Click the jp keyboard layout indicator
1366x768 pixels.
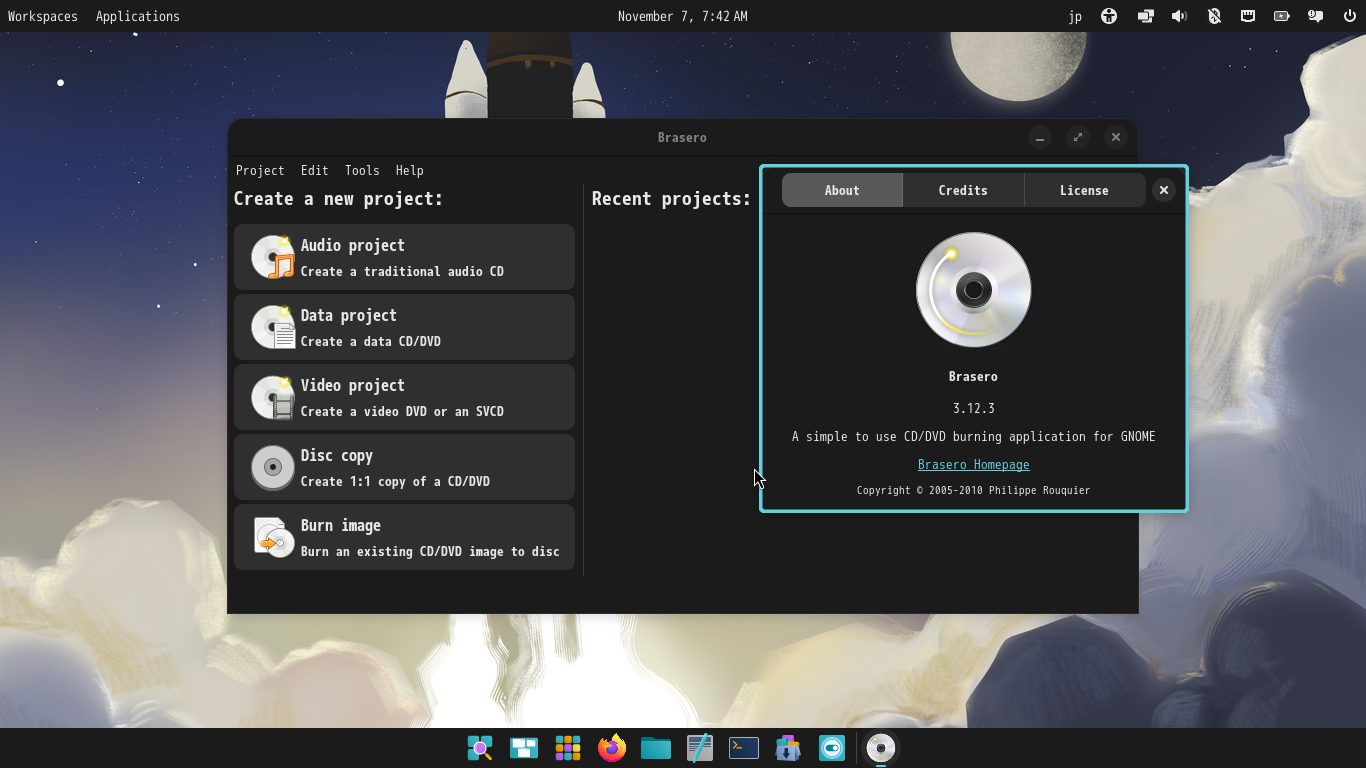click(1075, 16)
